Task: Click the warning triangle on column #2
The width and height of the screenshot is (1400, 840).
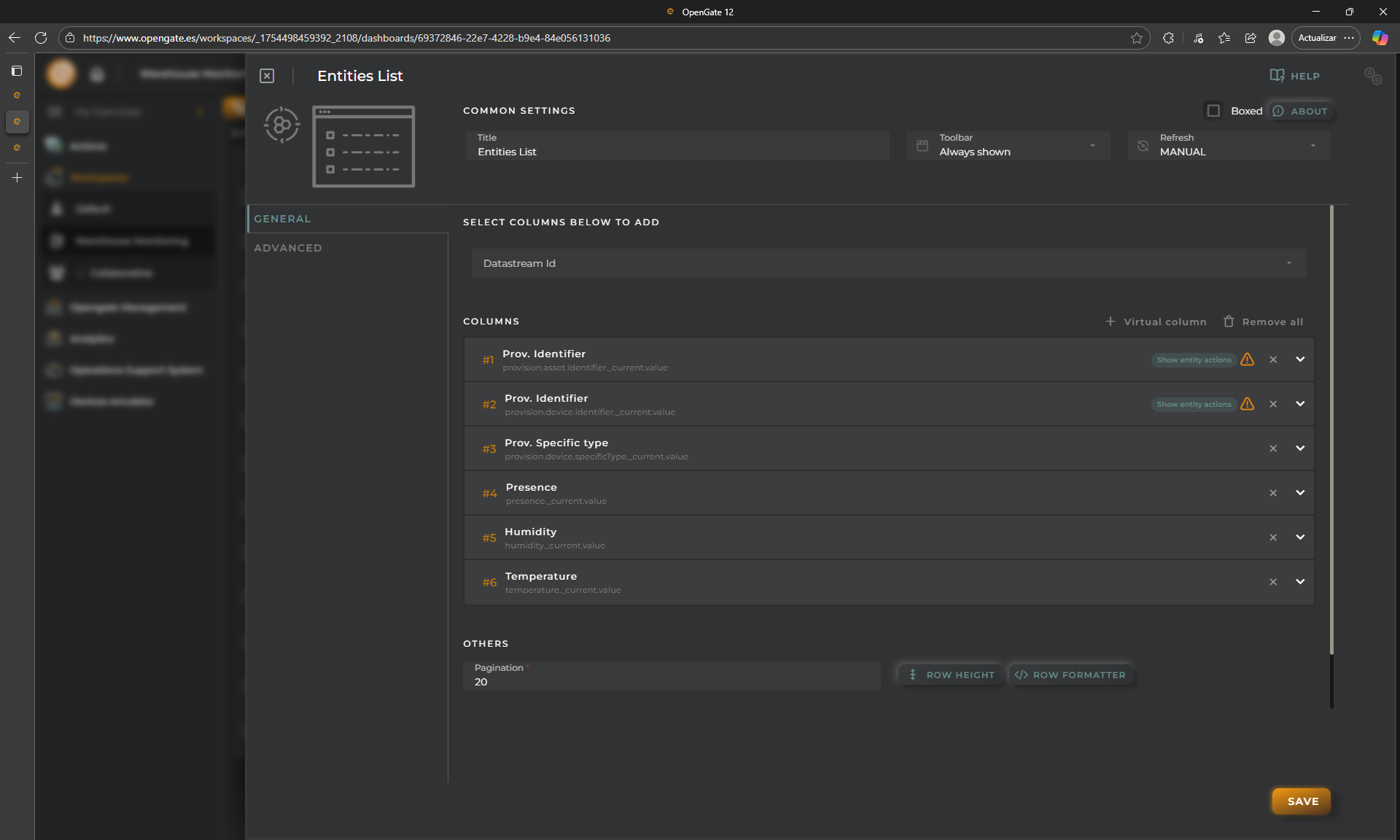Action: (1247, 404)
